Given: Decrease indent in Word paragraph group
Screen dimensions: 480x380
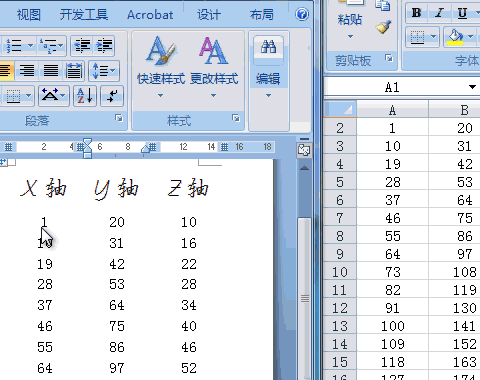Looking at the screenshot, I should point(82,46).
